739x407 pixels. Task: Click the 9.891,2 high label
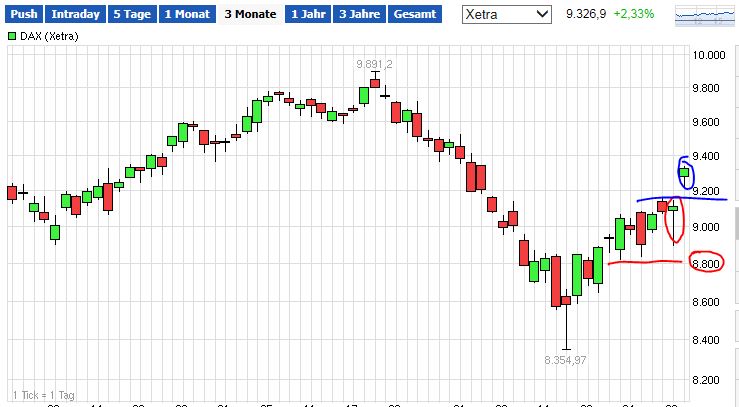point(374,65)
